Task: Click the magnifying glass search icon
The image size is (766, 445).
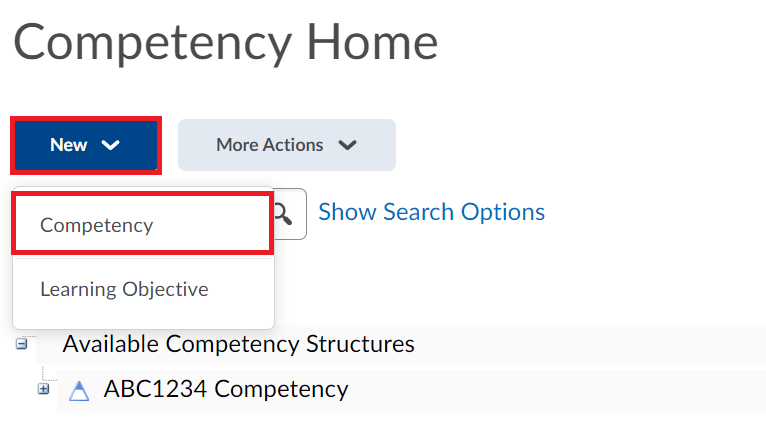Action: [x=284, y=214]
